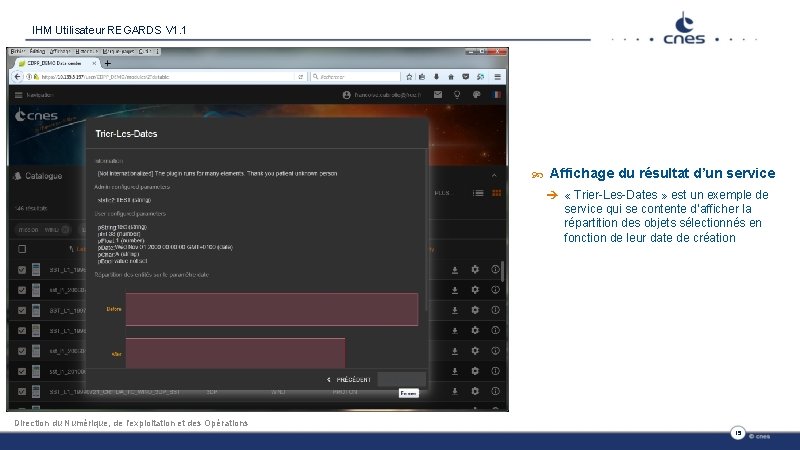800x450 pixels.
Task: Uncheck the fourth result row checkbox
Action: pos(22,331)
